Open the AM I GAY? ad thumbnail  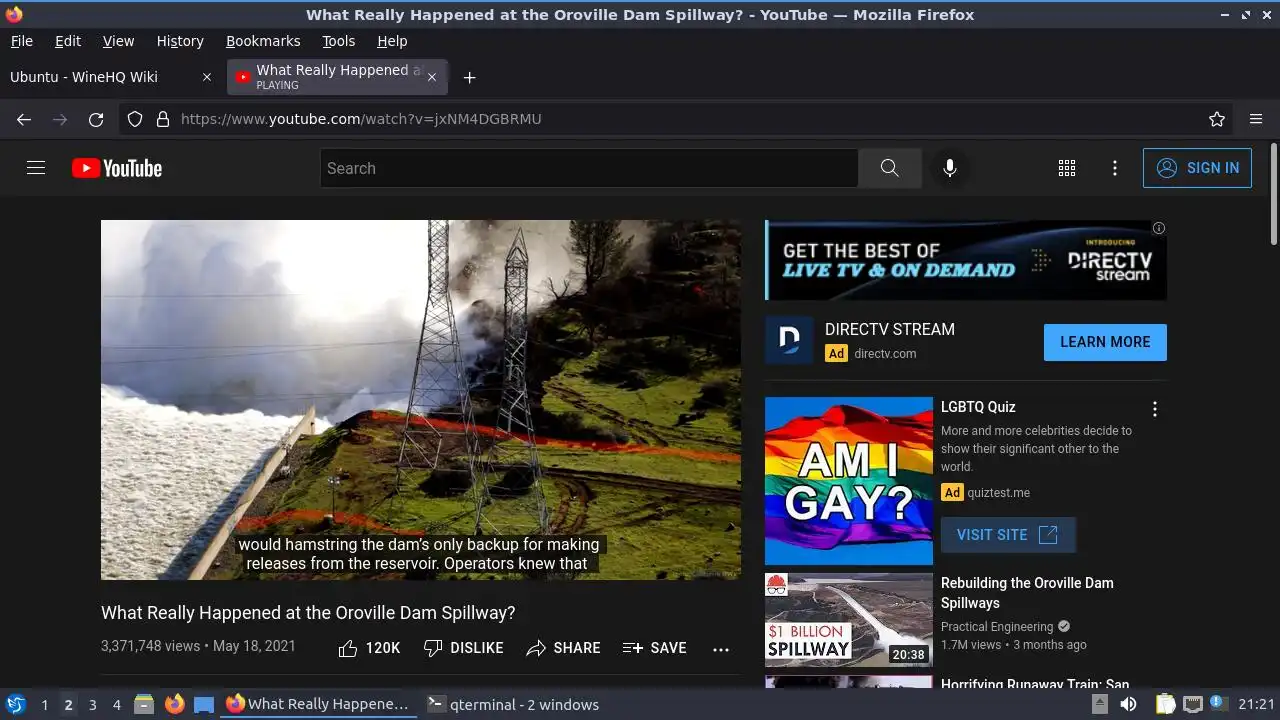849,481
